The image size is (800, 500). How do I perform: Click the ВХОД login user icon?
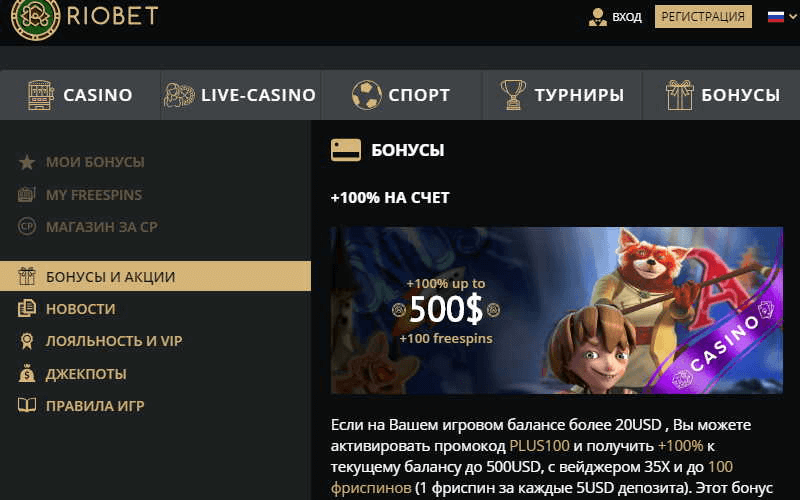597,17
